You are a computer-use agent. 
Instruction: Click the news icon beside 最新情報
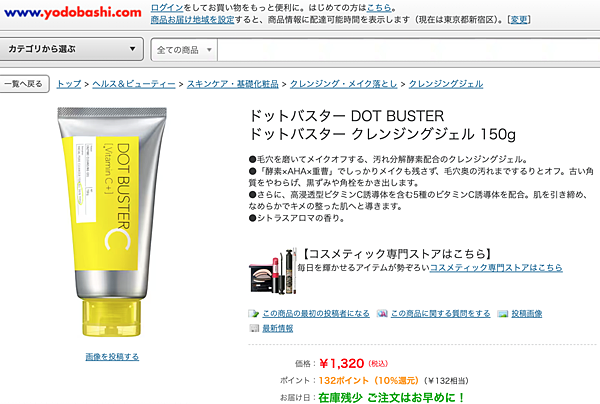coord(254,328)
